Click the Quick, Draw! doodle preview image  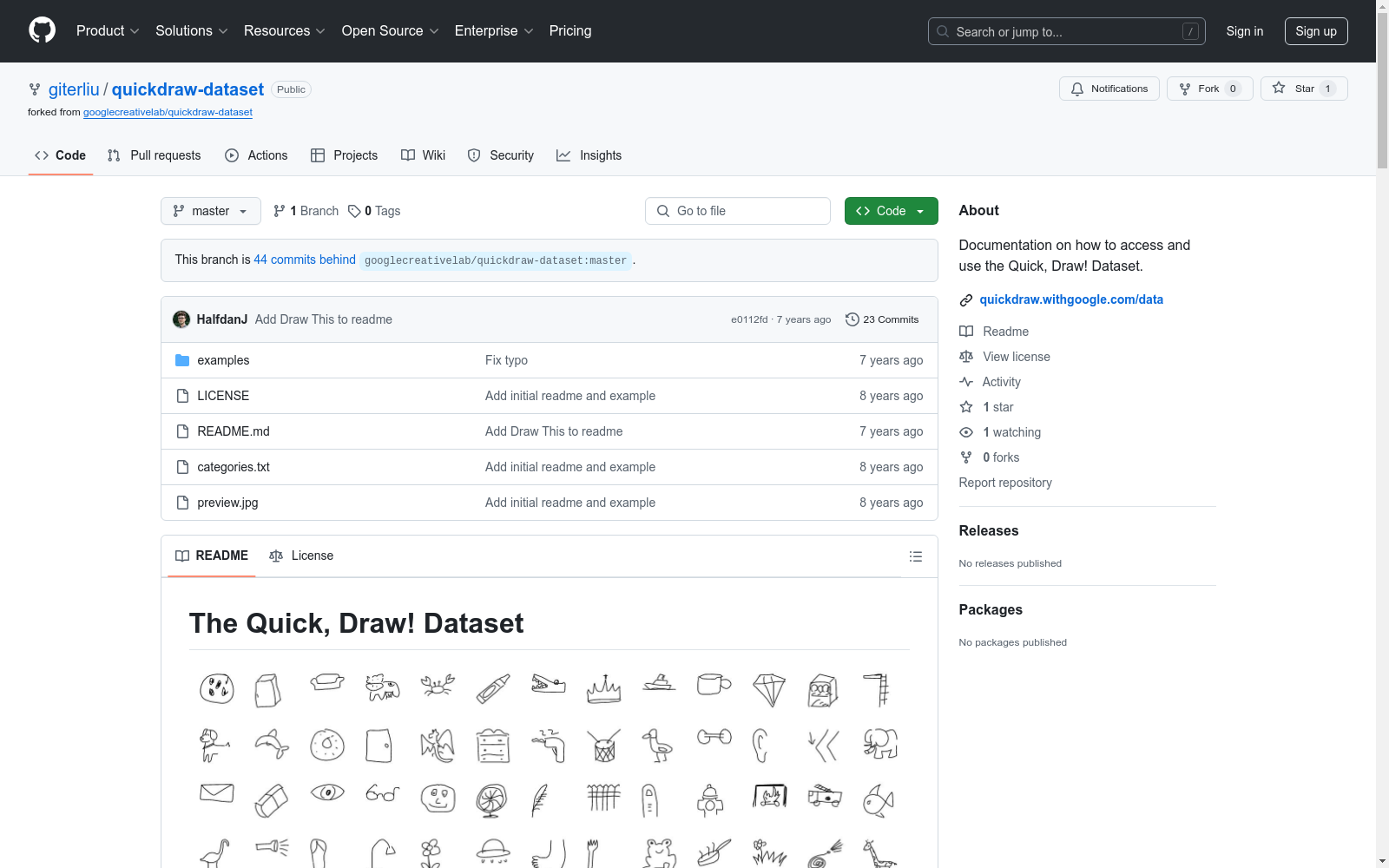tap(549, 767)
